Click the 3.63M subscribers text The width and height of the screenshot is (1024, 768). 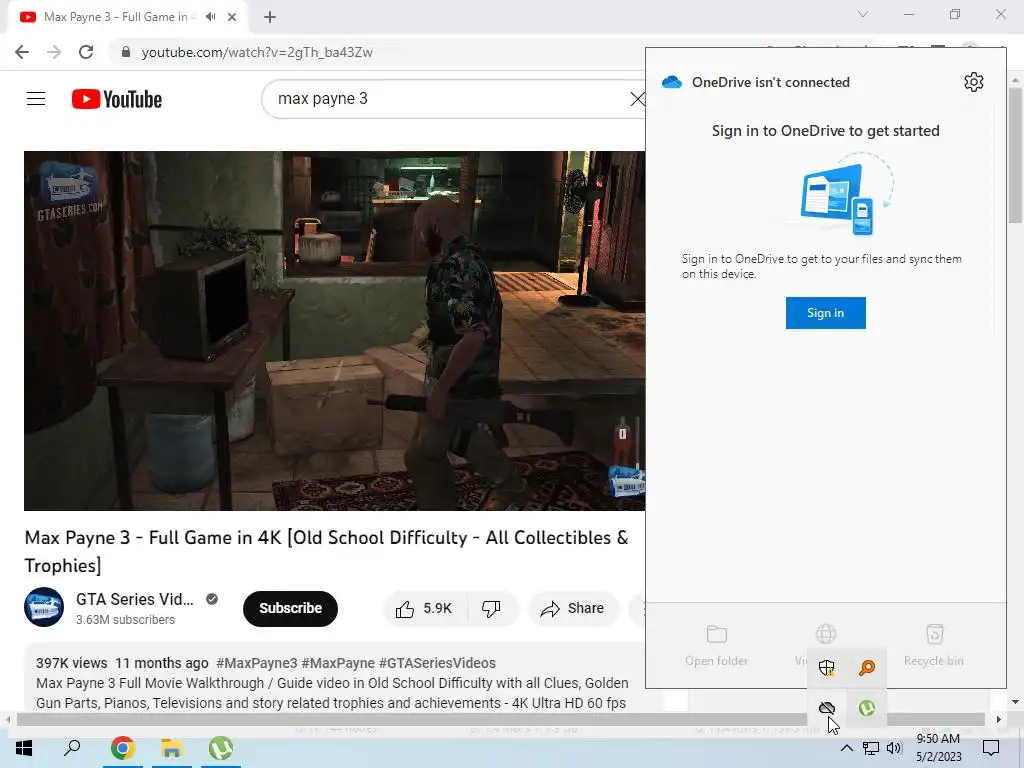click(125, 620)
